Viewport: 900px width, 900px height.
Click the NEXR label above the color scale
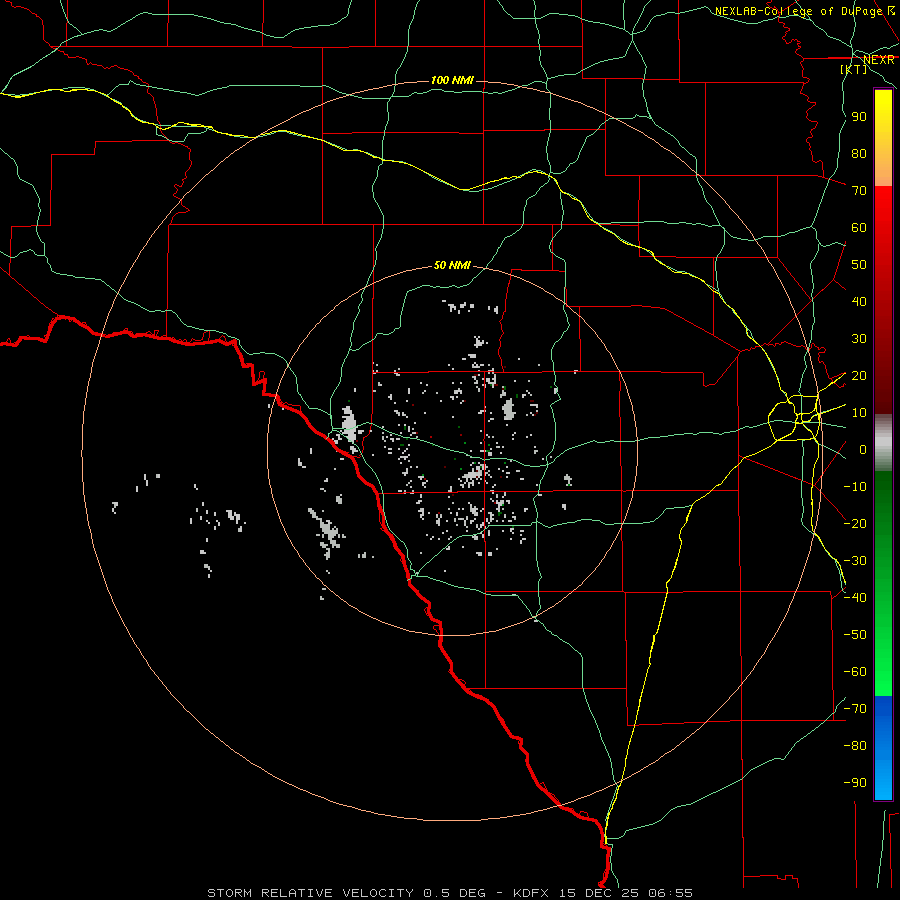[x=879, y=60]
